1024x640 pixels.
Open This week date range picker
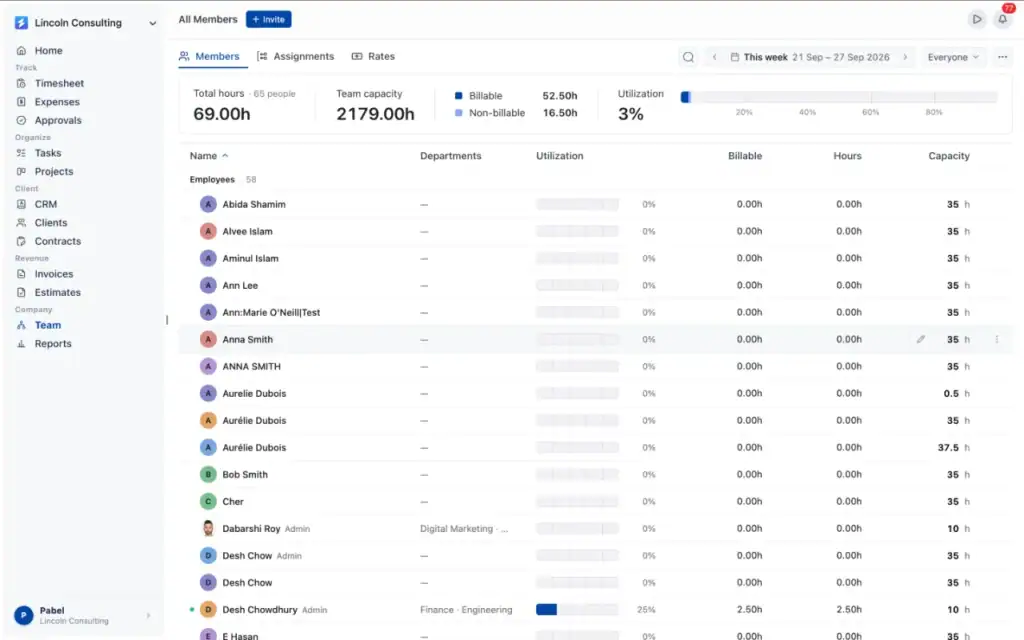click(x=810, y=57)
